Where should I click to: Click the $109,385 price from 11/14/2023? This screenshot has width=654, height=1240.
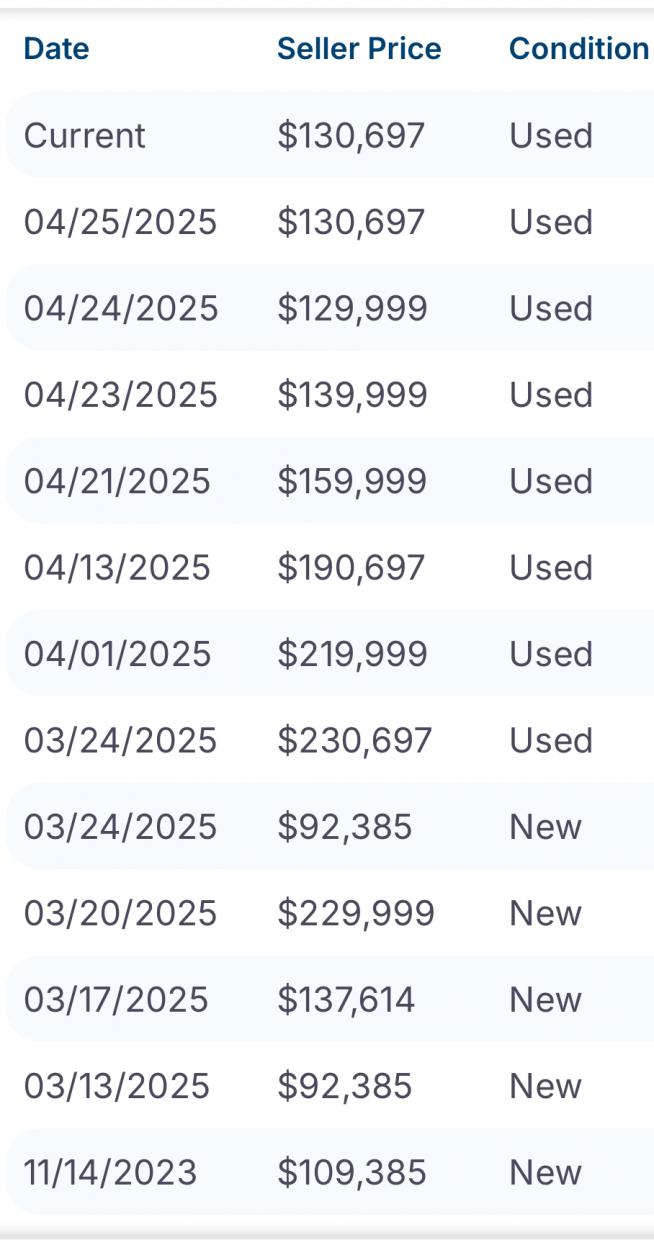pyautogui.click(x=352, y=1172)
